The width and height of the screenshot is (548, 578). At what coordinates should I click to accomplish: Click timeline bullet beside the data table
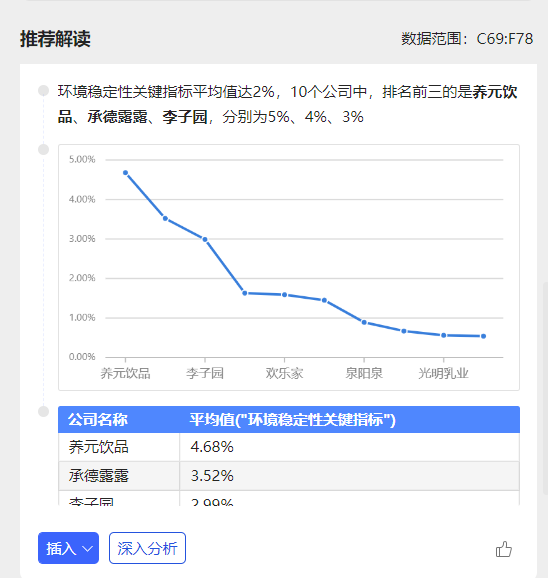pyautogui.click(x=43, y=411)
